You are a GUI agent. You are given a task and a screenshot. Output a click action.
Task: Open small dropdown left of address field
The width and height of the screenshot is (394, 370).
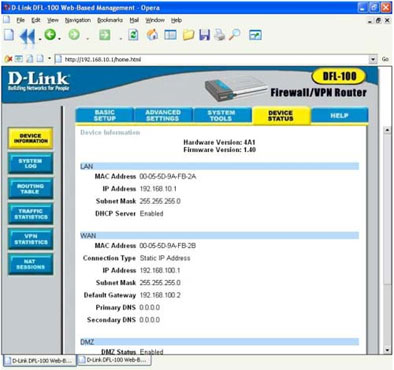click(x=49, y=59)
